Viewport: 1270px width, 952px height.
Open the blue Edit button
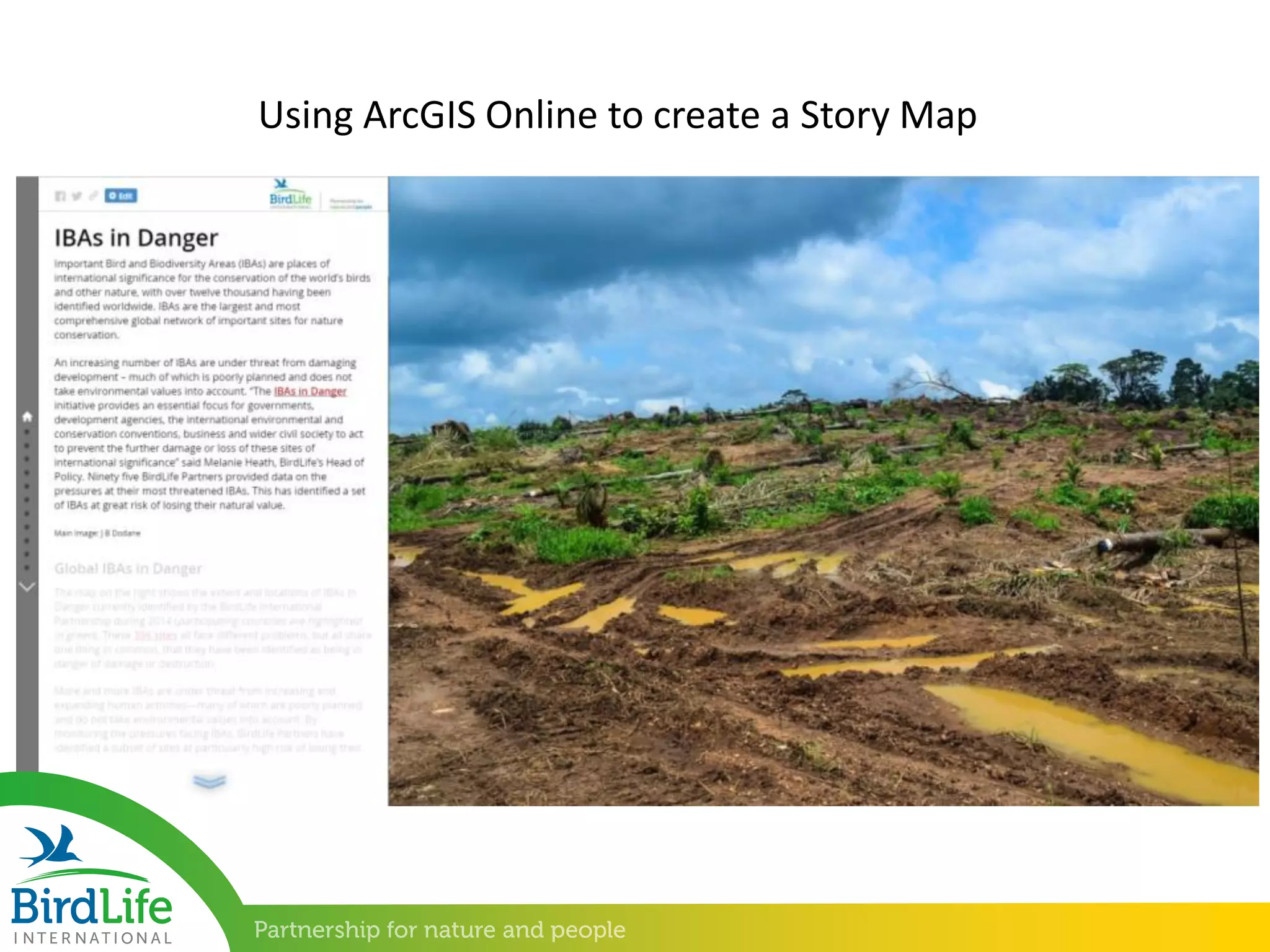[121, 196]
